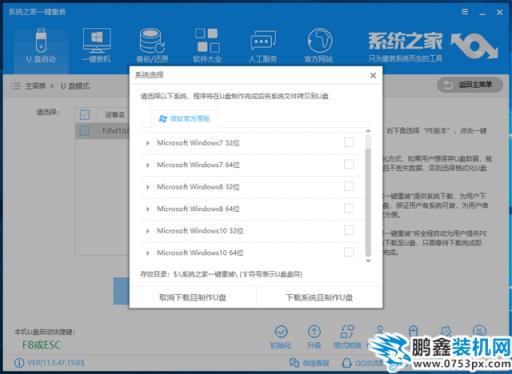Check the Microsoft Windows7 32位 checkbox

point(349,142)
